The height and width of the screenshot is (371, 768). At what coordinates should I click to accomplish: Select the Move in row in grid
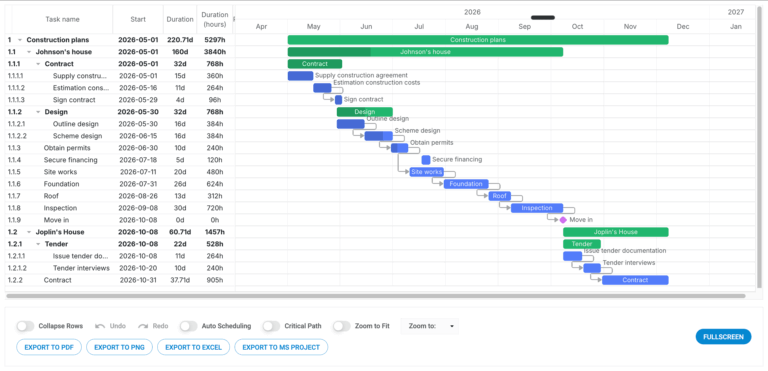[x=120, y=220]
